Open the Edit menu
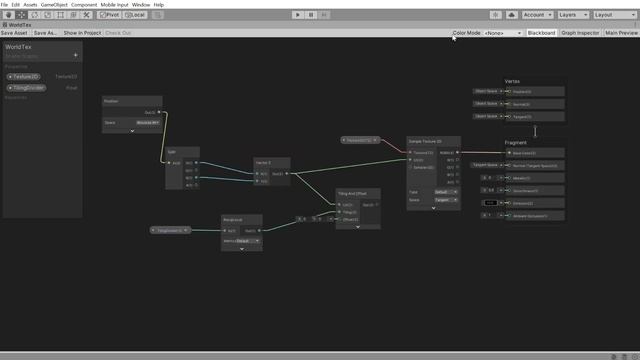This screenshot has height=360, width=640. point(16,5)
